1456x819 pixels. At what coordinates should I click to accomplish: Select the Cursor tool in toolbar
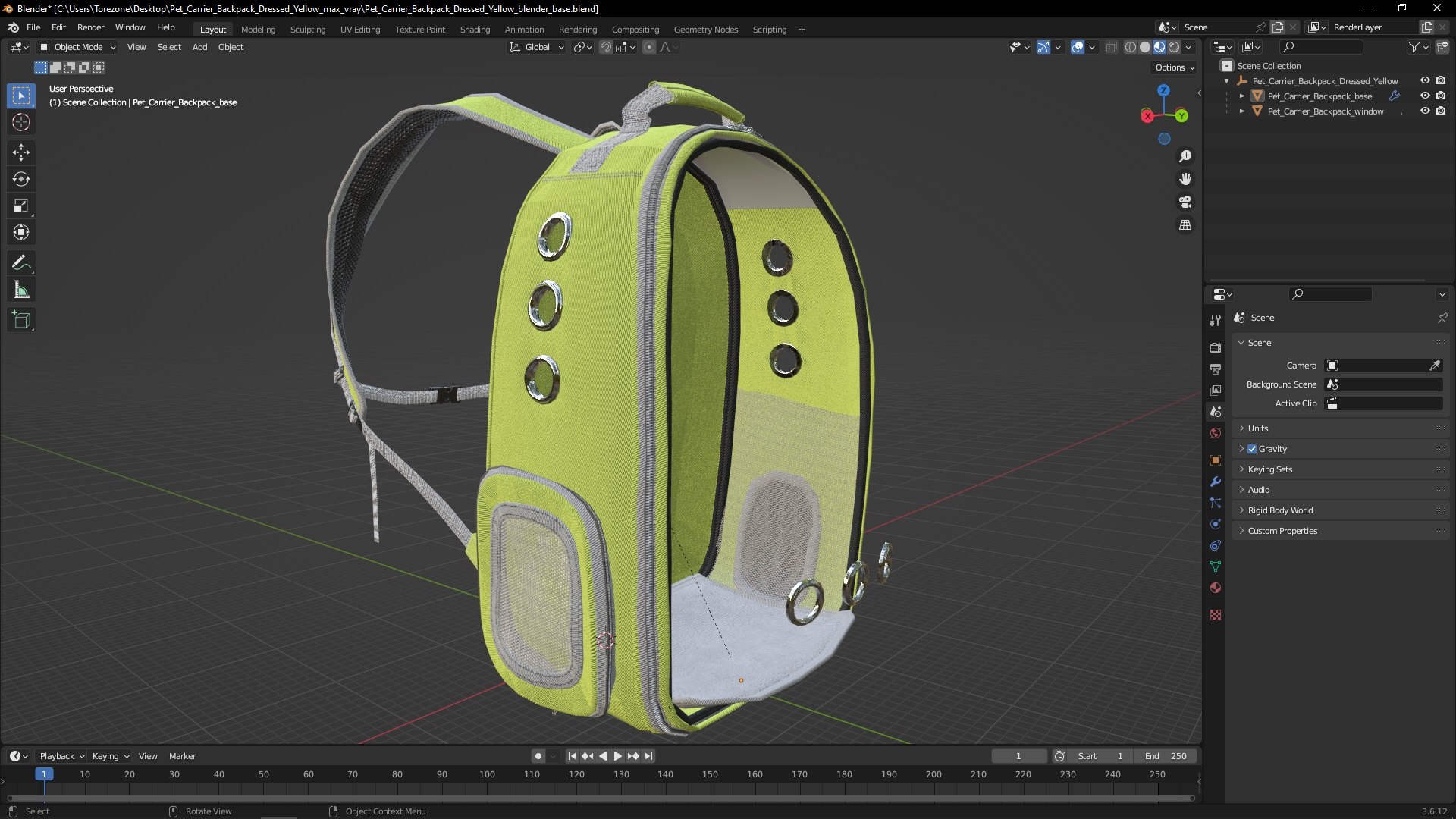pos(21,123)
